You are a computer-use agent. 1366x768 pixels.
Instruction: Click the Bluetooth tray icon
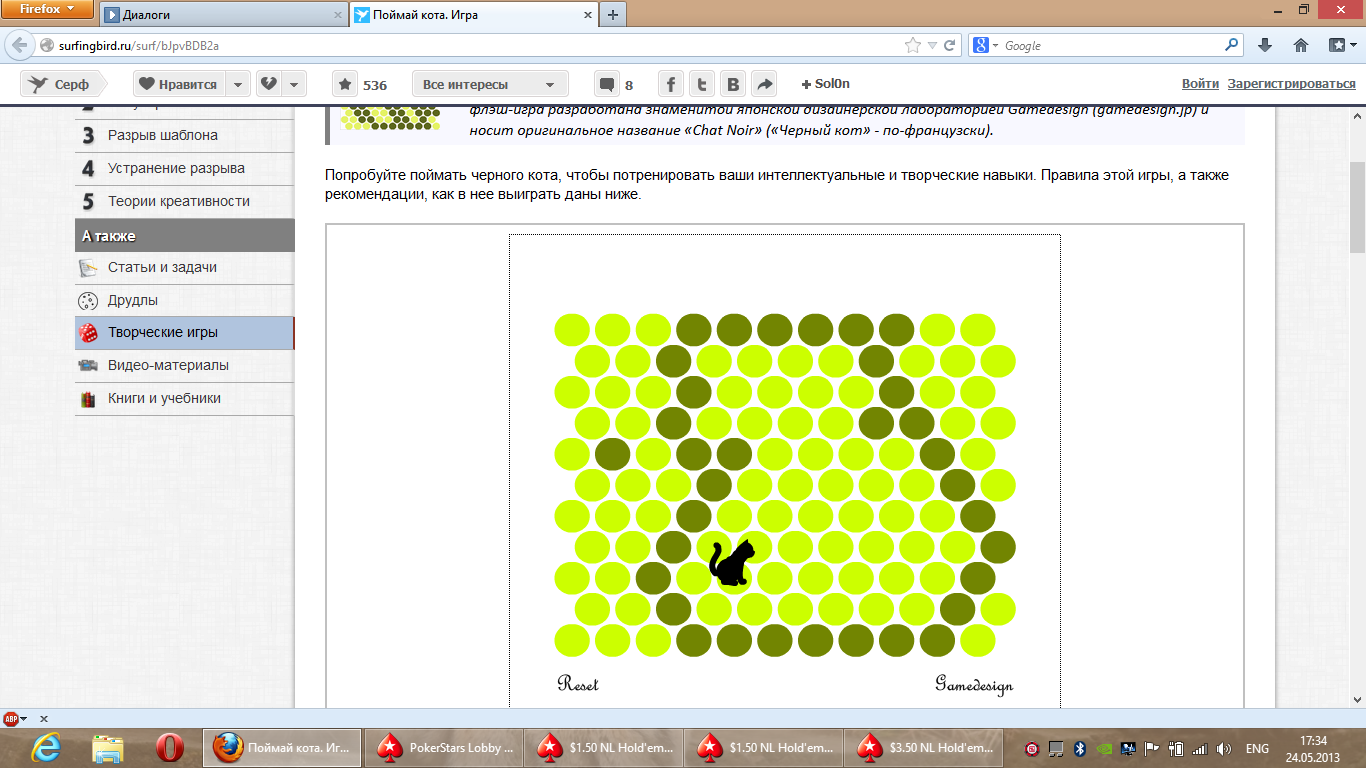tap(1080, 748)
